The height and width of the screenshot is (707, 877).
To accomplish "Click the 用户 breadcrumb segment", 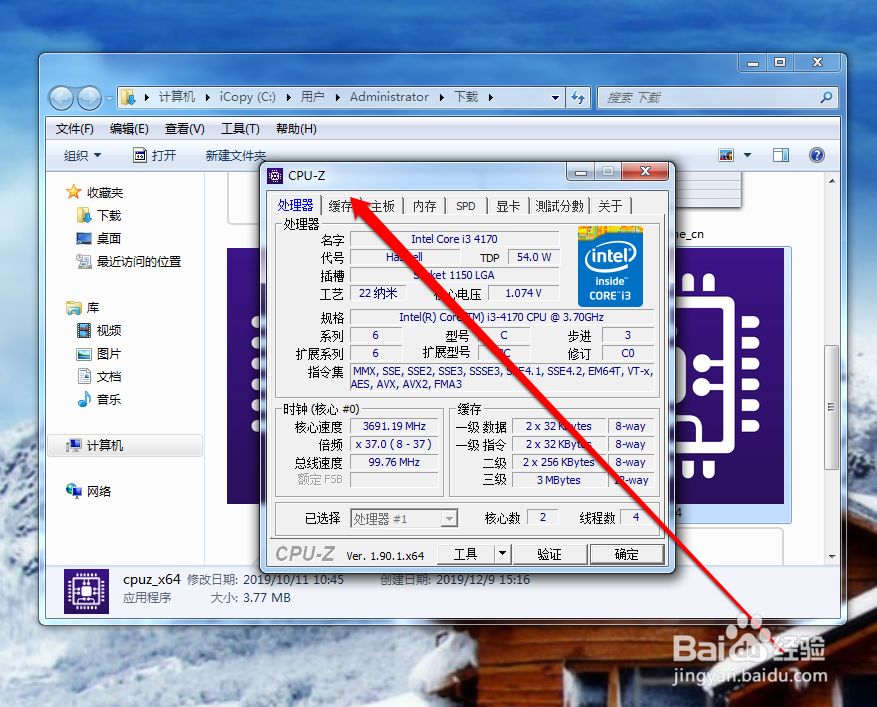I will [x=312, y=97].
